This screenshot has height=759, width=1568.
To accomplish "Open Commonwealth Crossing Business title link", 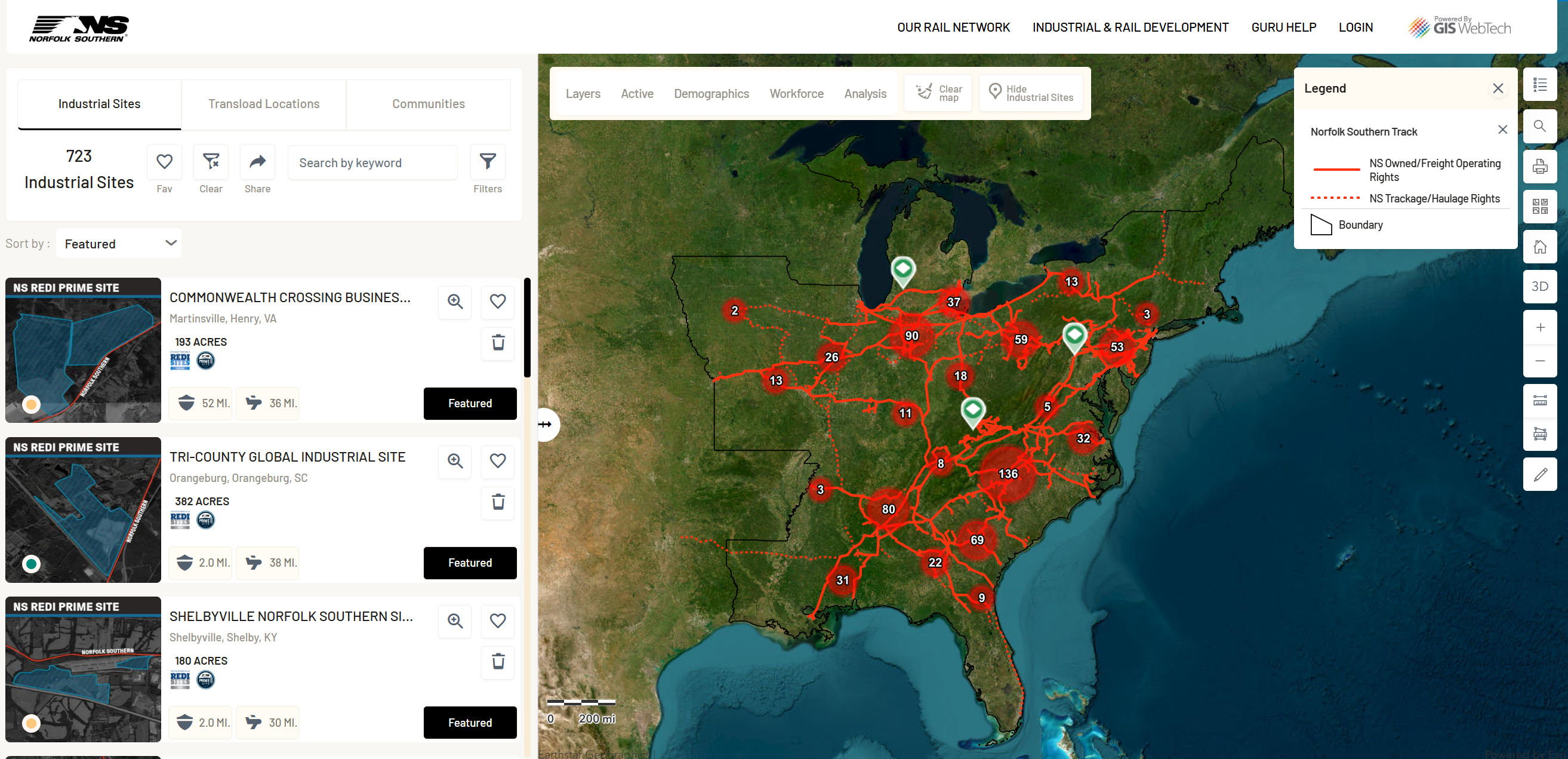I will coord(289,297).
